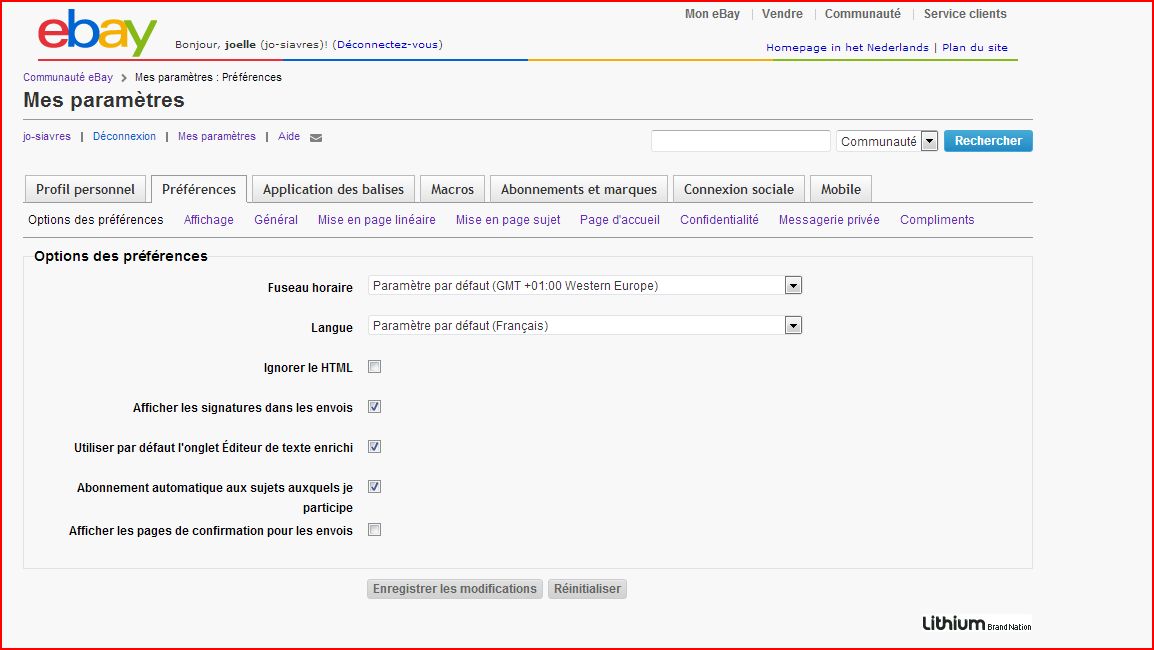Click the Rechercher button

(988, 141)
